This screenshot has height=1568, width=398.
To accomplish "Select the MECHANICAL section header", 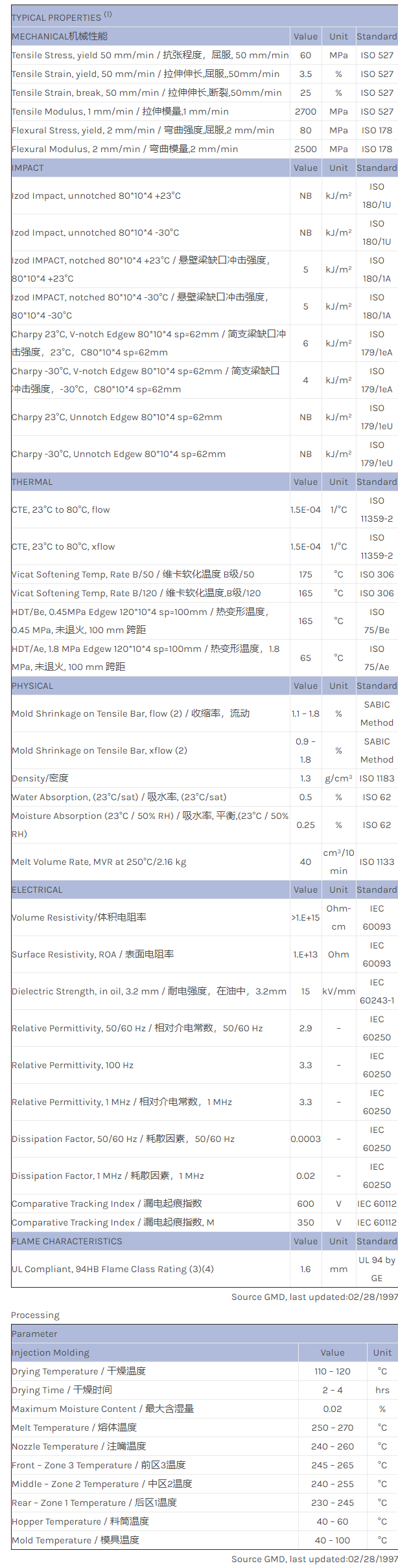I will [60, 37].
